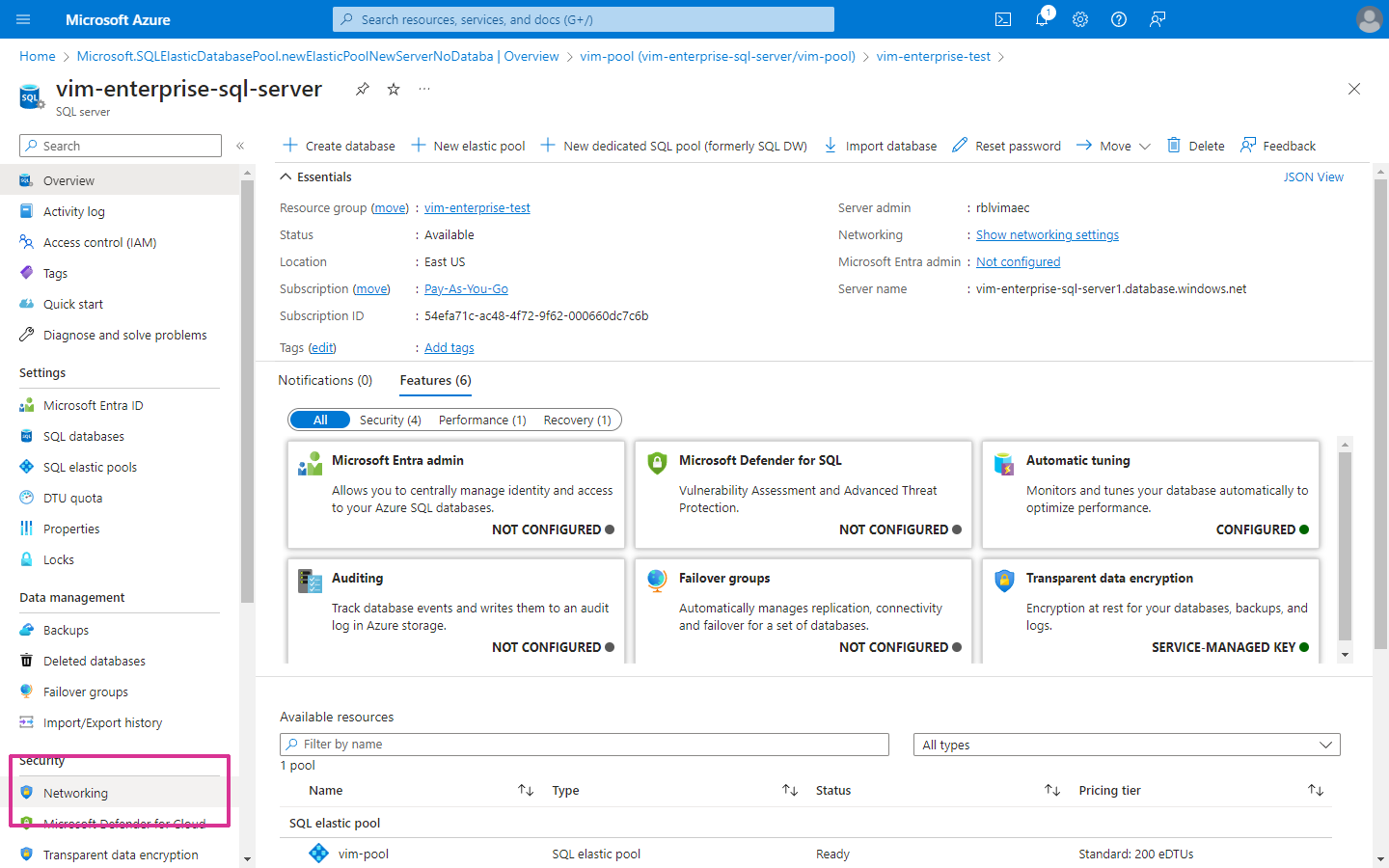Click the top-bar feedback person icon
This screenshot has width=1389, height=868.
tap(1157, 19)
